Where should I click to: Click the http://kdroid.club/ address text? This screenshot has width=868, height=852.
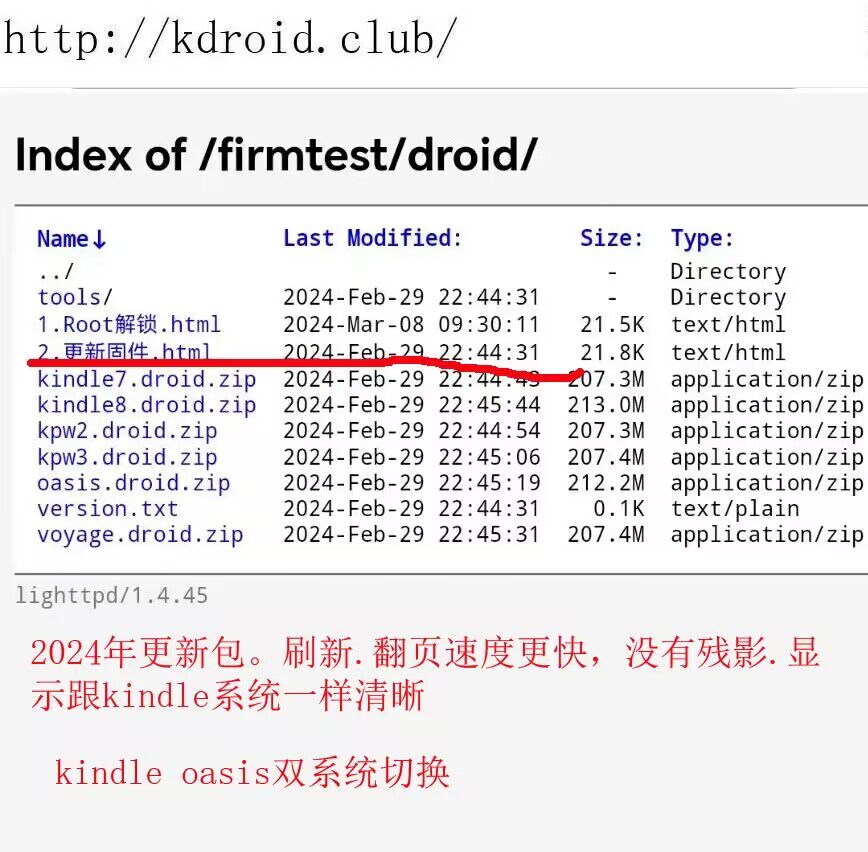[230, 38]
